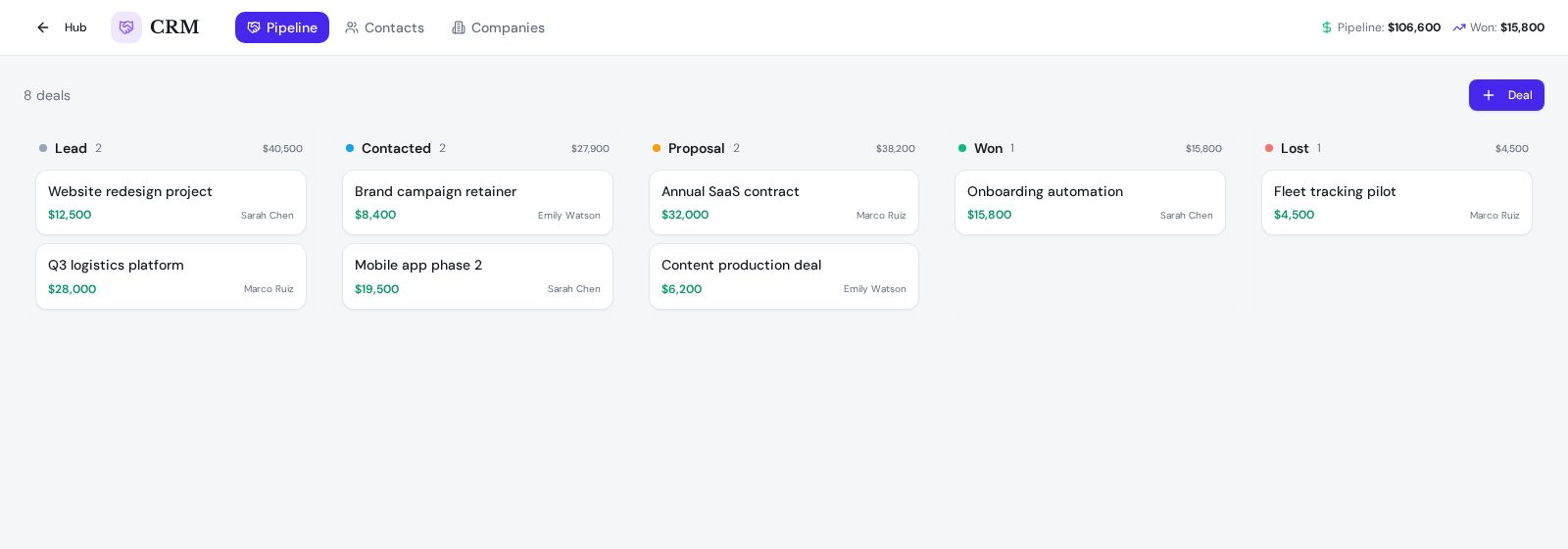Click the blue dot beside Contacted

tap(350, 148)
